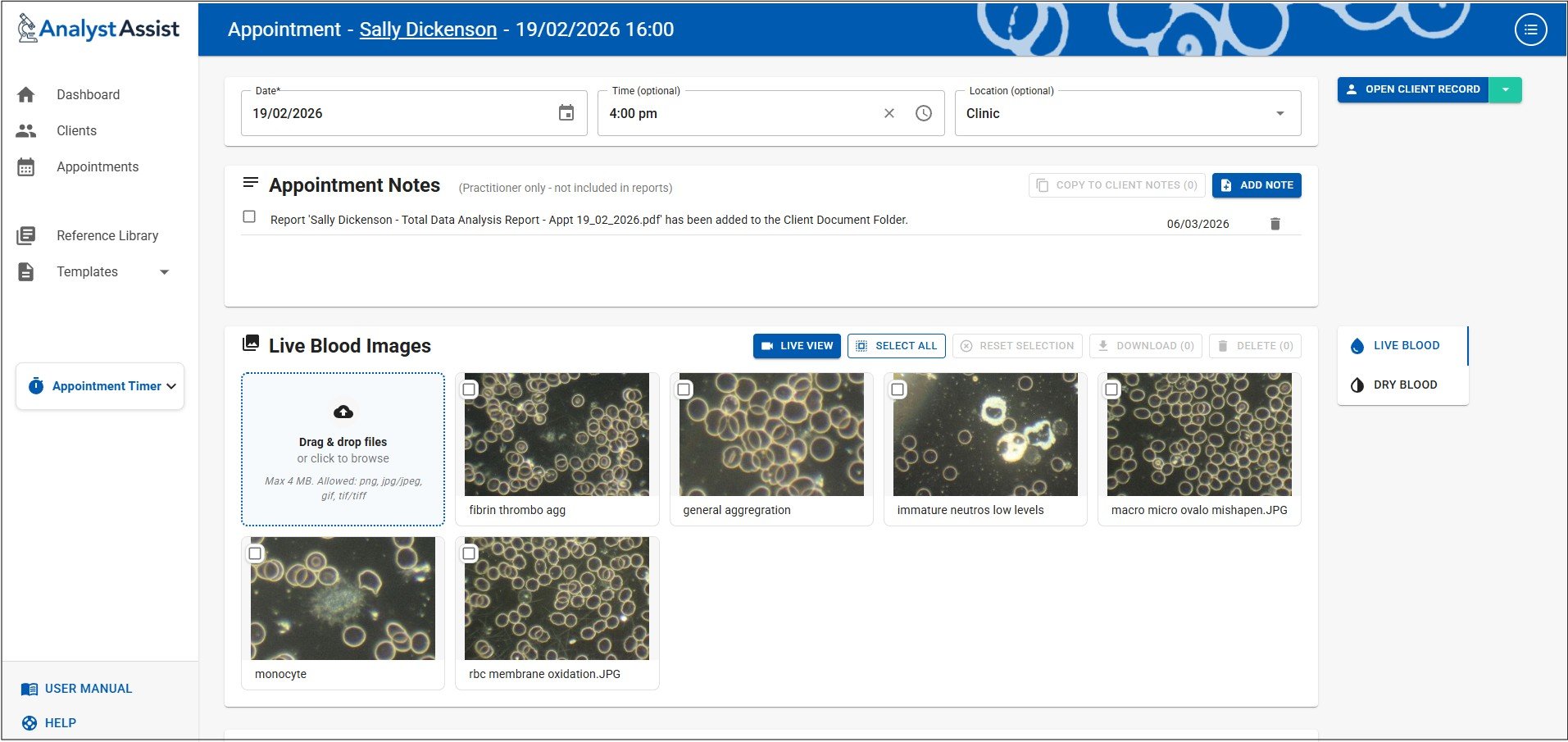Click the User Manual book icon

30,689
